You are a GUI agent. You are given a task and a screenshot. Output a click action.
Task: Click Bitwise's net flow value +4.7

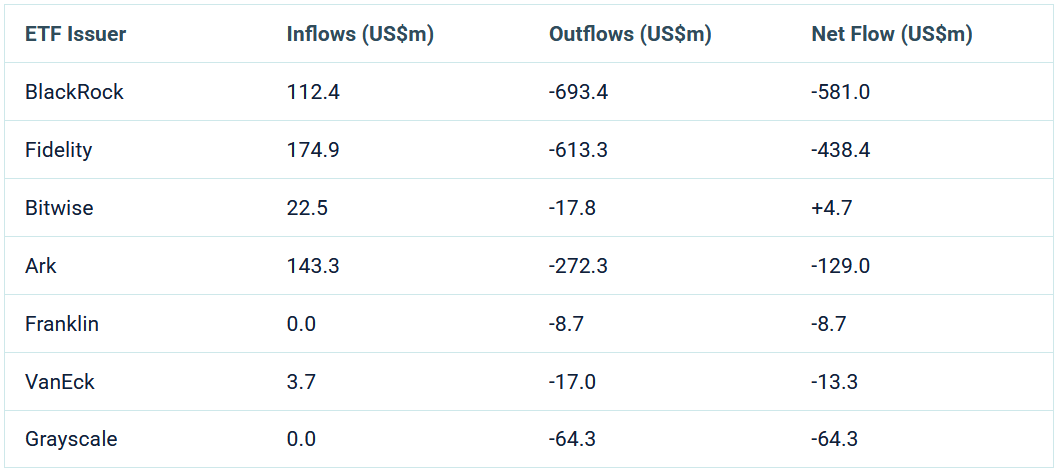(x=832, y=208)
